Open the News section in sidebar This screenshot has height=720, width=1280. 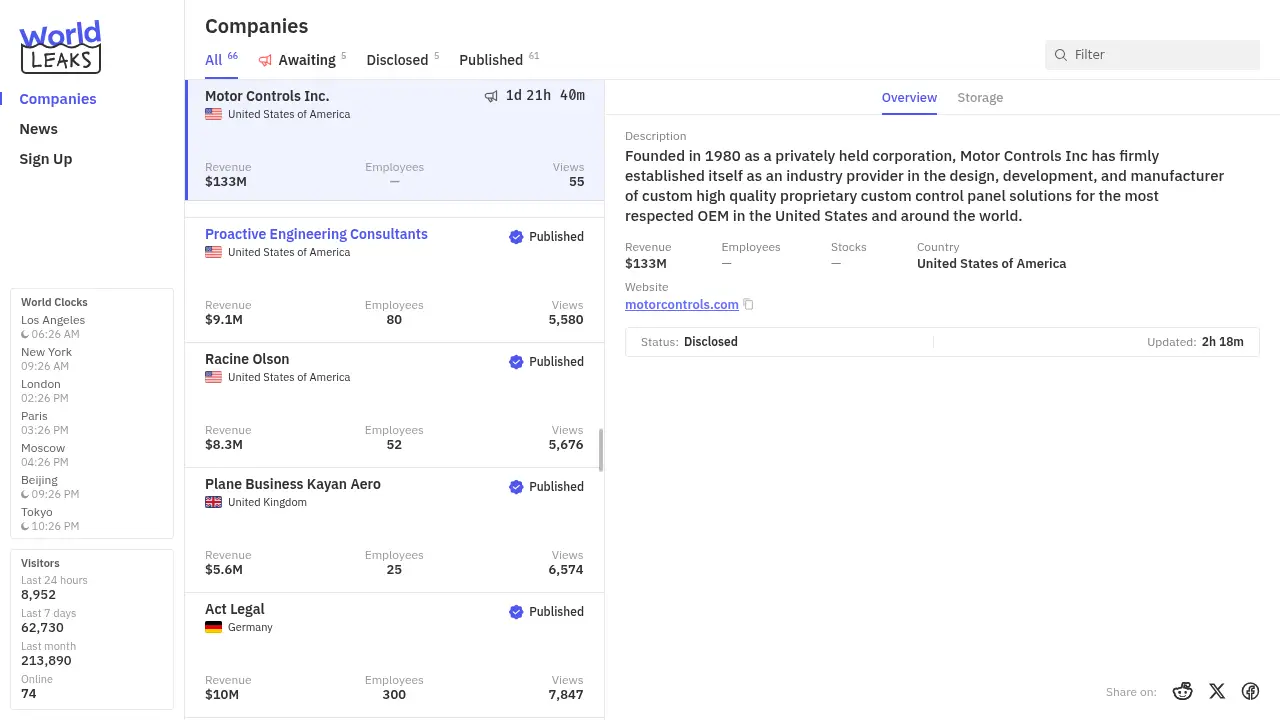(x=38, y=129)
